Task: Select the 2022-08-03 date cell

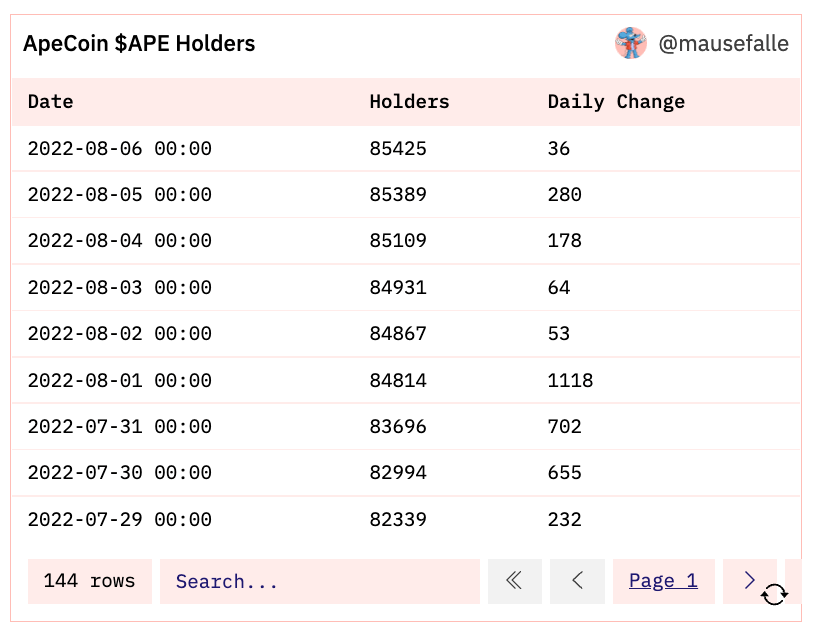Action: [119, 288]
